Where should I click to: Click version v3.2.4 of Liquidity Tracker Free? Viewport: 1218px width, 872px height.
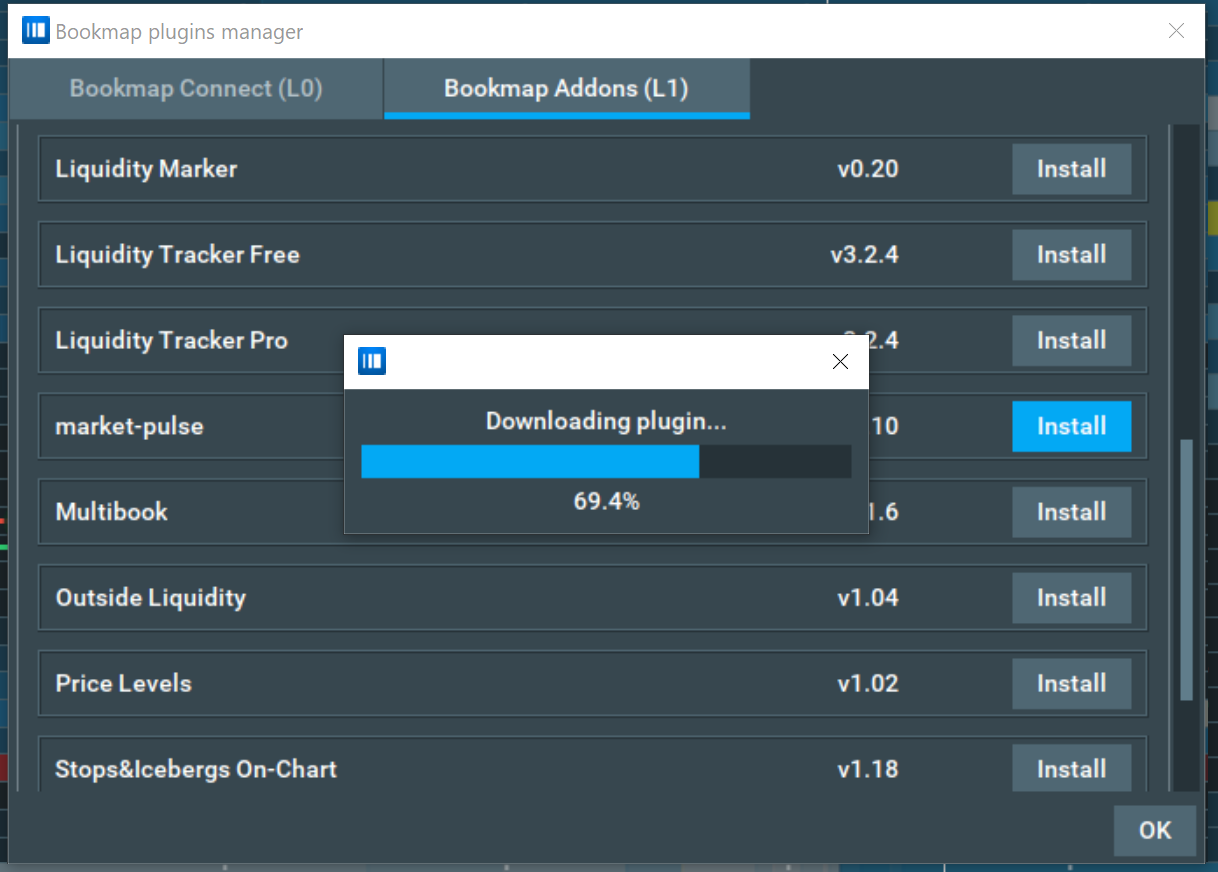pos(864,255)
